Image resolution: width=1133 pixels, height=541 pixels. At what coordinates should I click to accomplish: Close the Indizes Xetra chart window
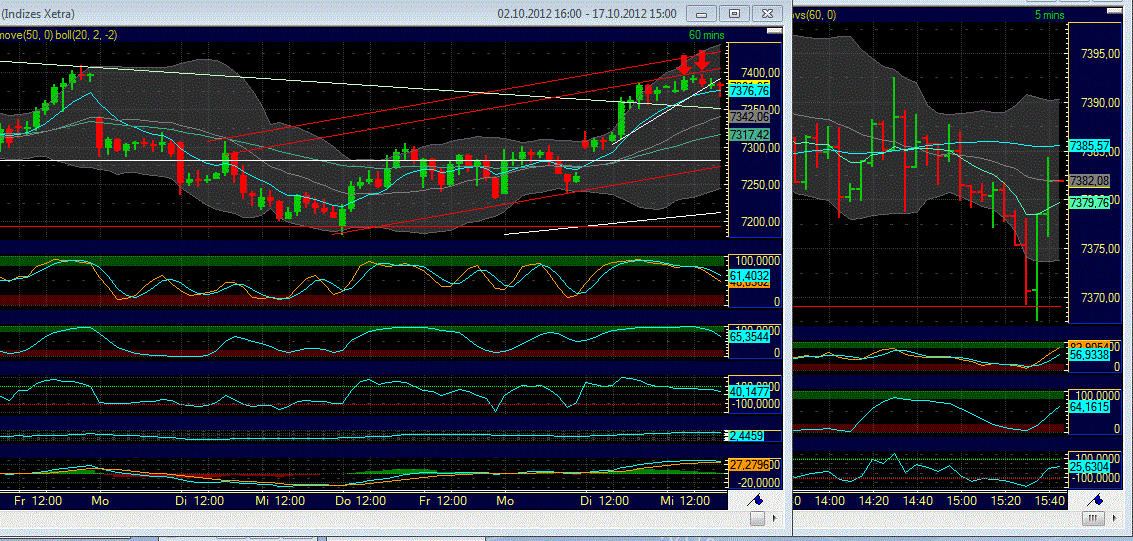pos(767,14)
